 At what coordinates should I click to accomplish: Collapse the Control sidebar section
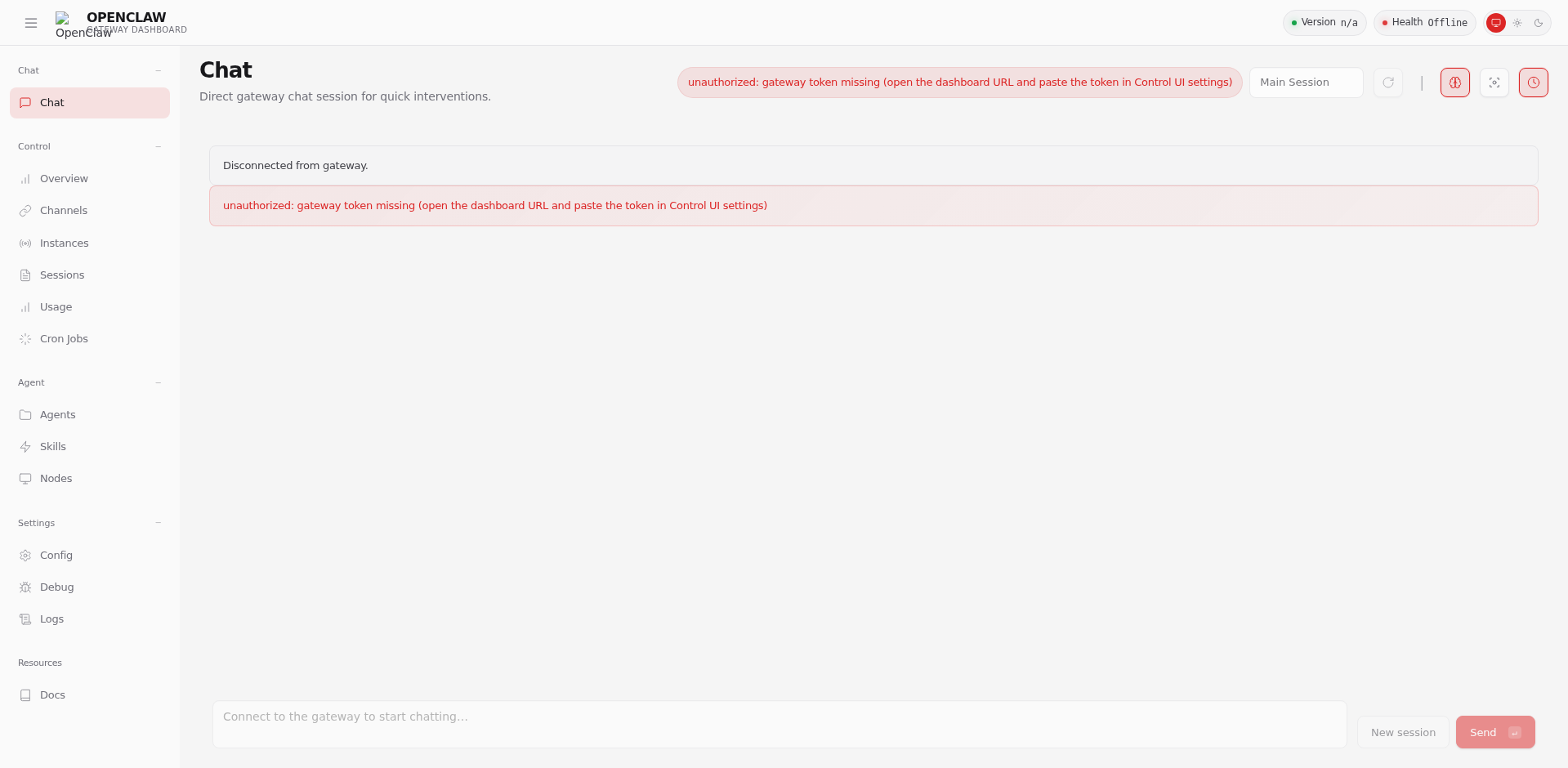(158, 146)
